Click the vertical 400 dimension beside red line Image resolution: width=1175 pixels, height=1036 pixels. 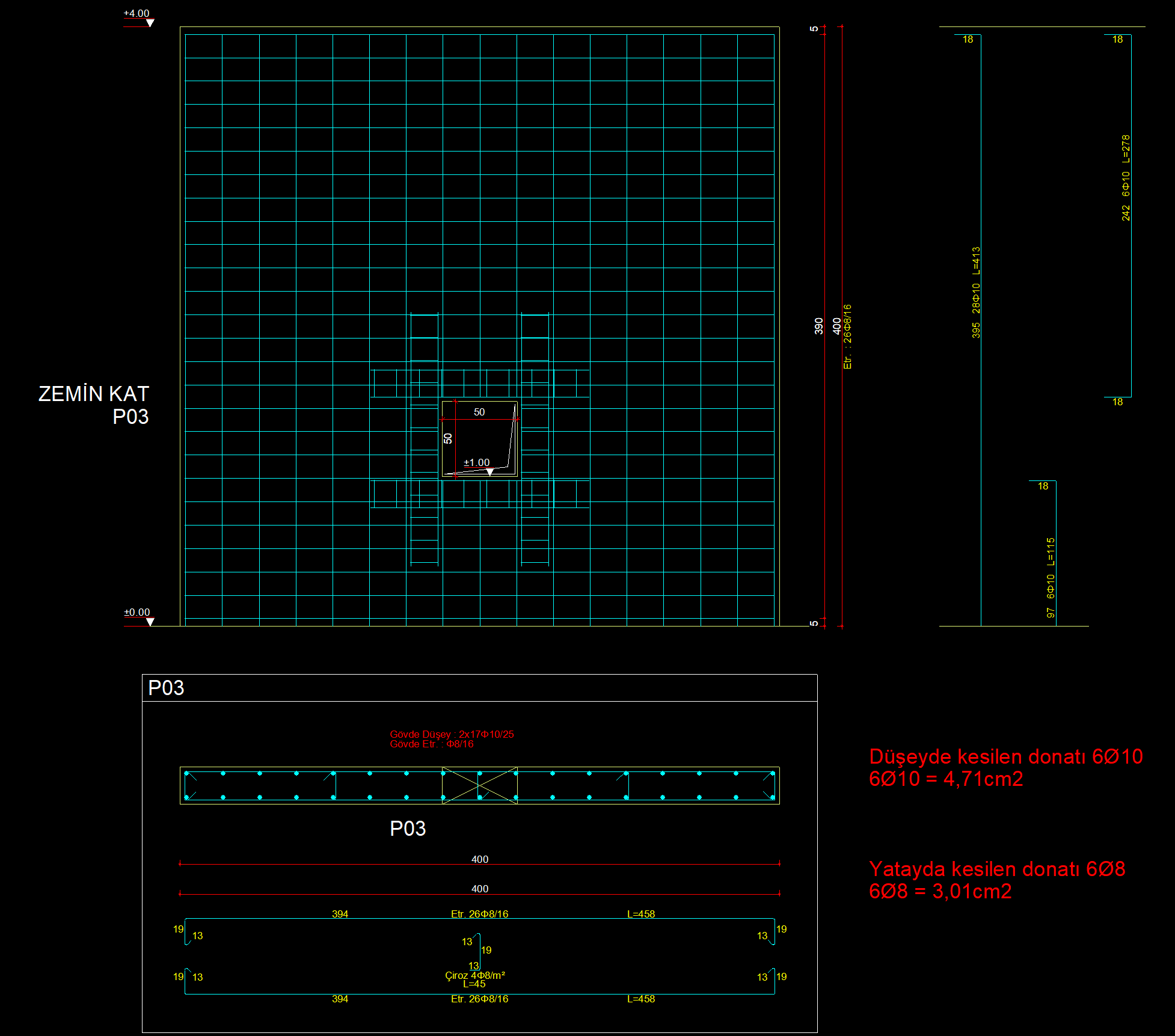(836, 326)
